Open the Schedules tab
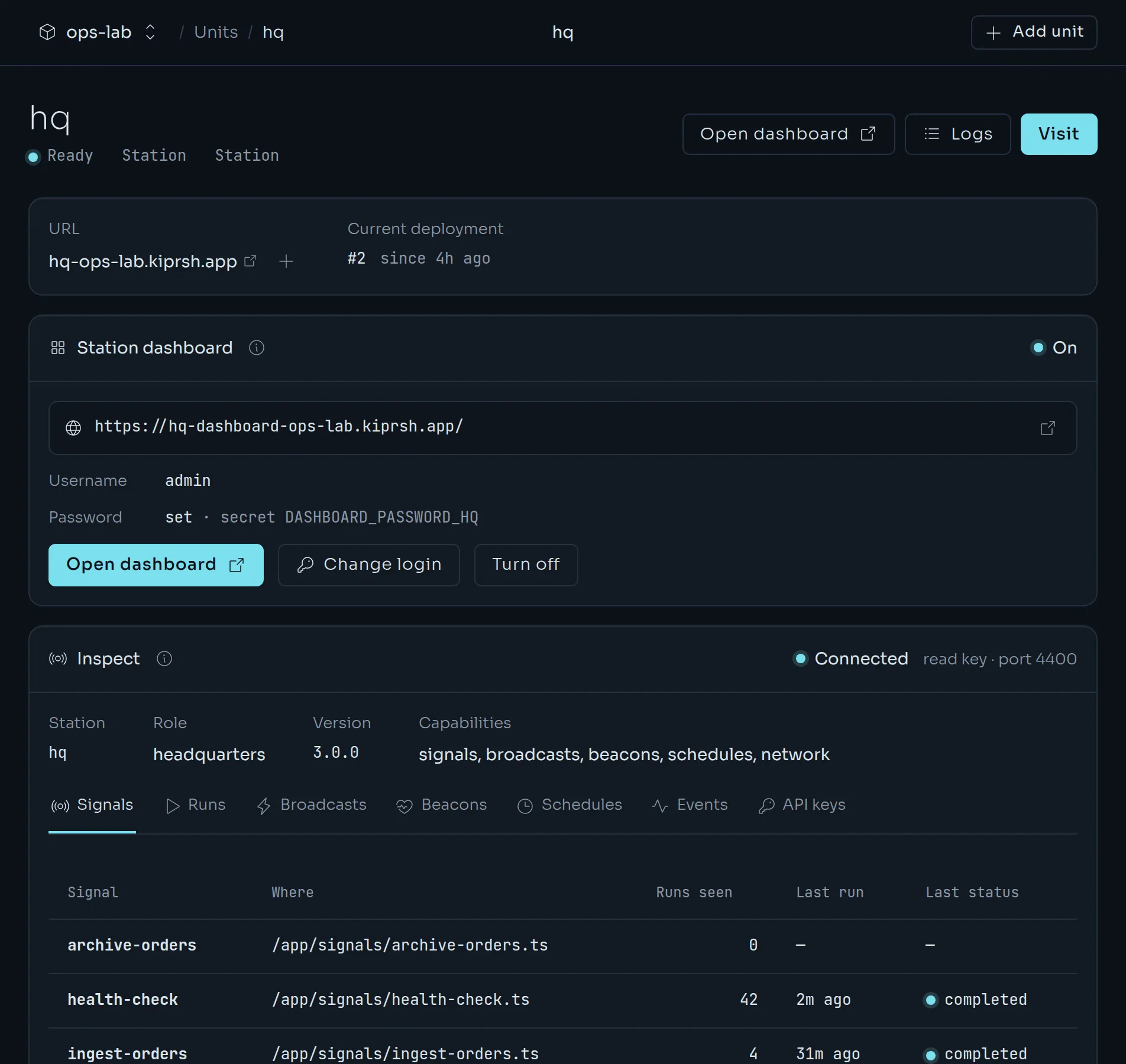This screenshot has width=1126, height=1064. click(x=570, y=805)
